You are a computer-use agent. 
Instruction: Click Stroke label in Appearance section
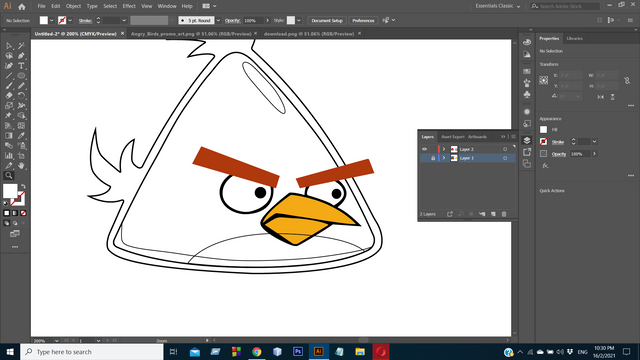pyautogui.click(x=558, y=142)
